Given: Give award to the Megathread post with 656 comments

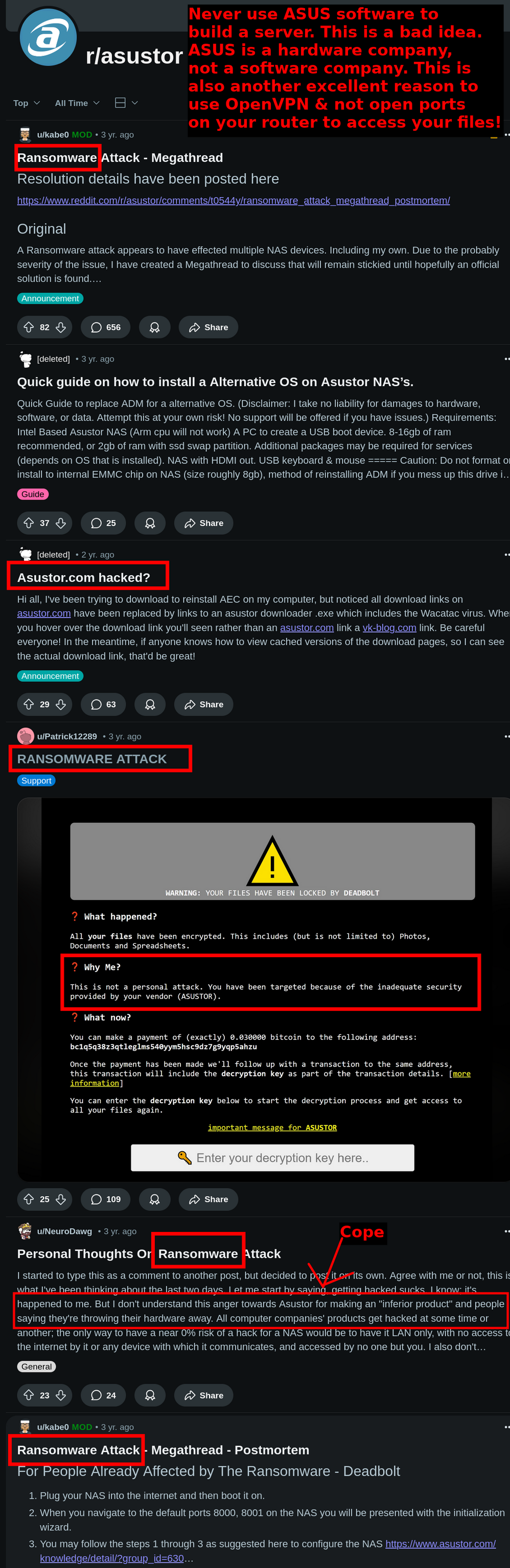Looking at the screenshot, I should (x=154, y=327).
